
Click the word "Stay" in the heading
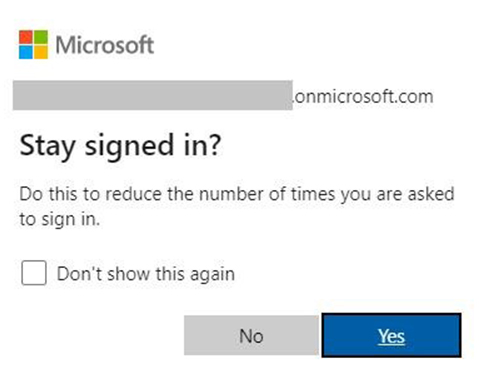pyautogui.click(x=47, y=147)
